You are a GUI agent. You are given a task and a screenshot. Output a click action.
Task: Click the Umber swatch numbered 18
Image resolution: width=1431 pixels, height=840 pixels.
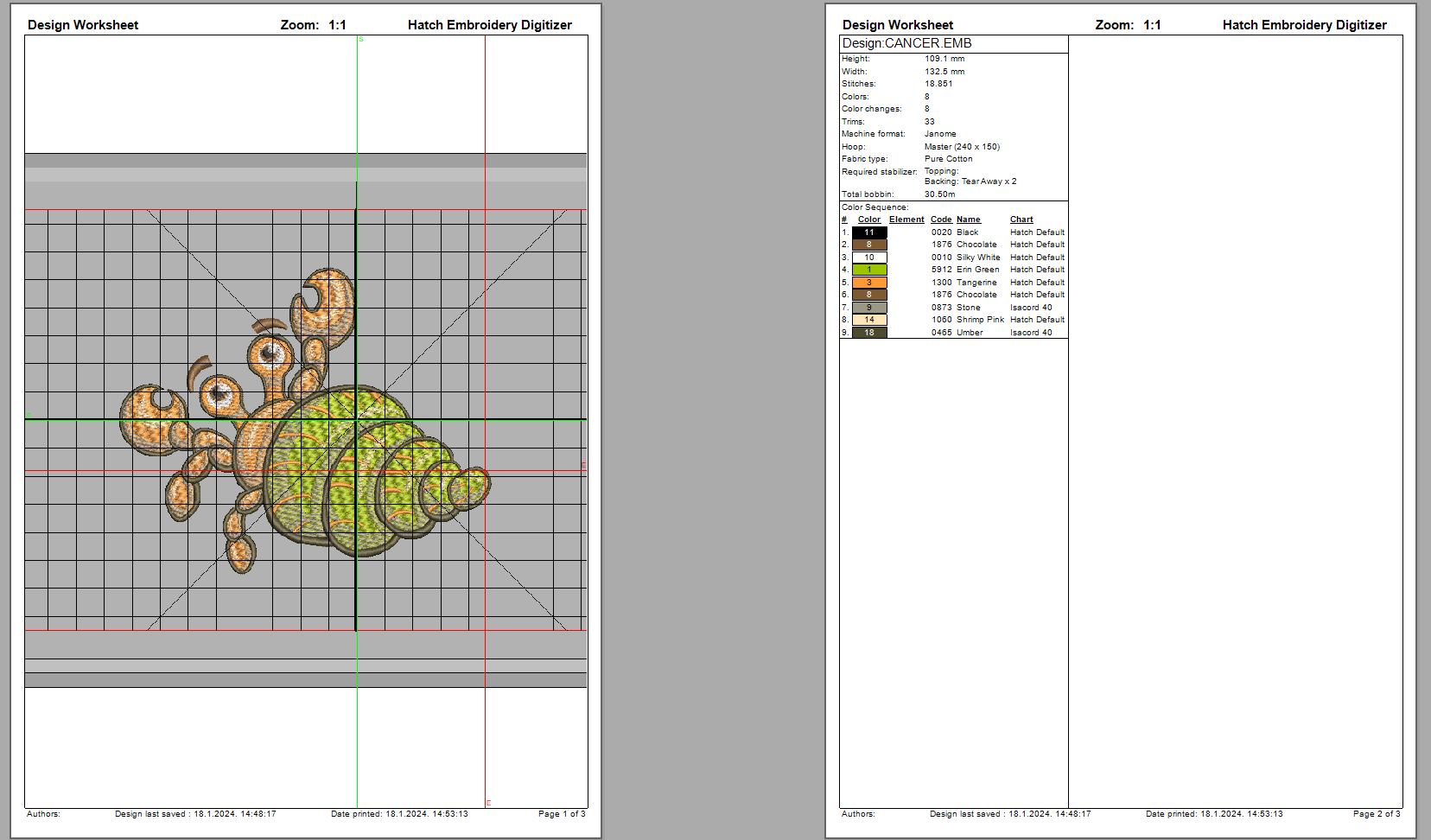pos(869,333)
